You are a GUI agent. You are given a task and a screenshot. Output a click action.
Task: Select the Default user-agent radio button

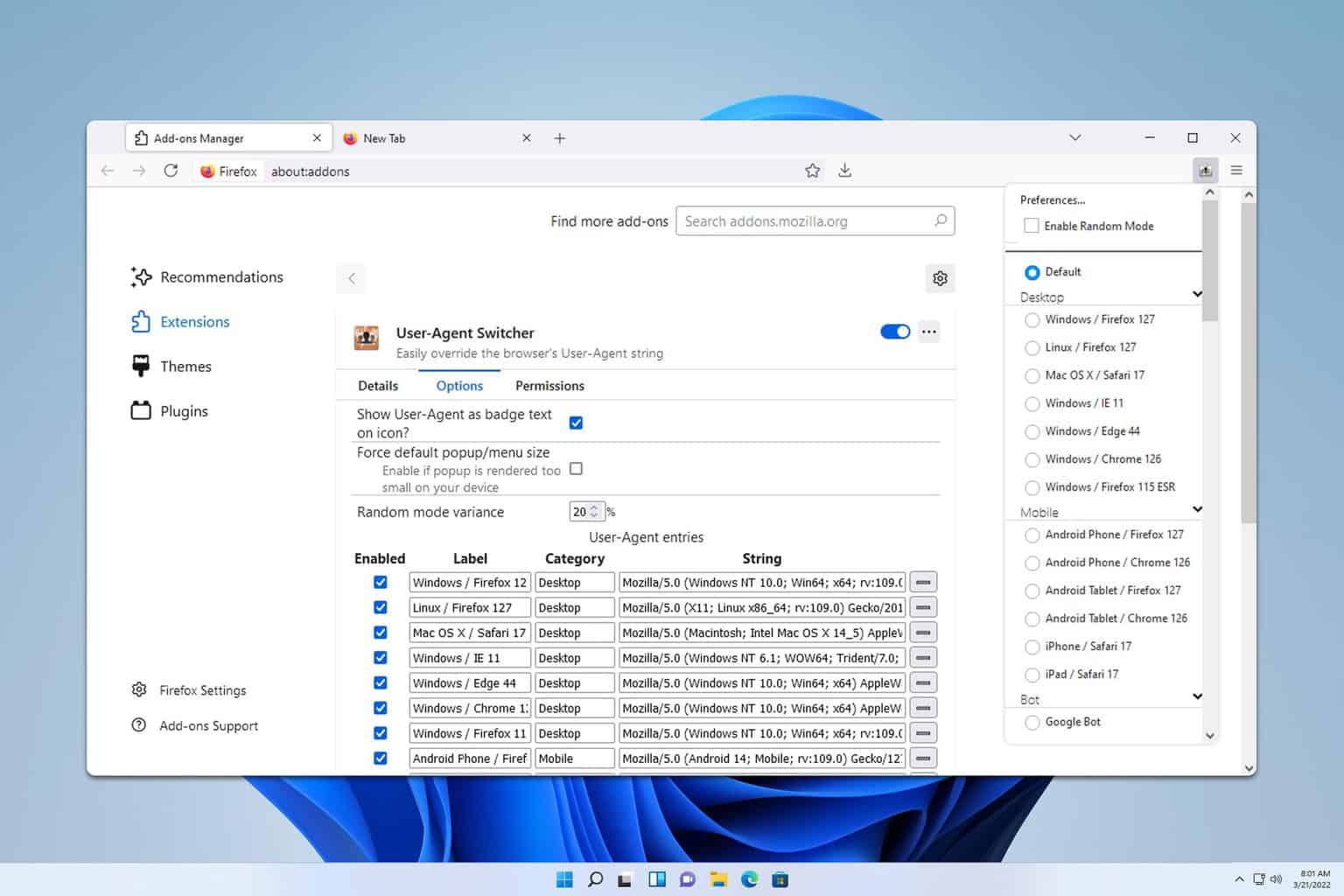[1032, 272]
